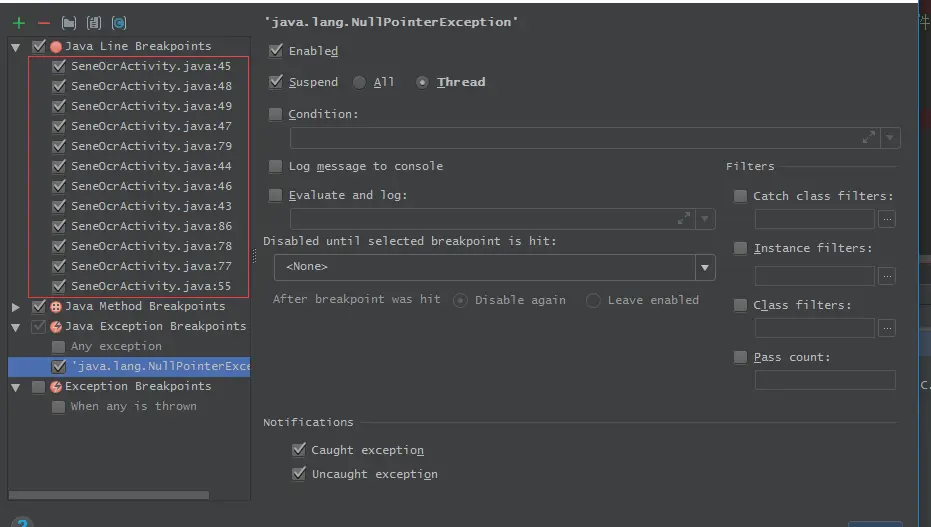The image size is (931, 527).
Task: Click the browse button beside Instance filters
Action: click(887, 276)
